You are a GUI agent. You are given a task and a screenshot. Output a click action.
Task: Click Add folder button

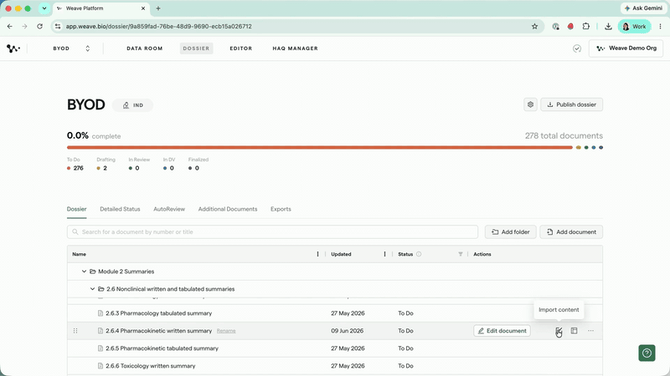coord(511,232)
